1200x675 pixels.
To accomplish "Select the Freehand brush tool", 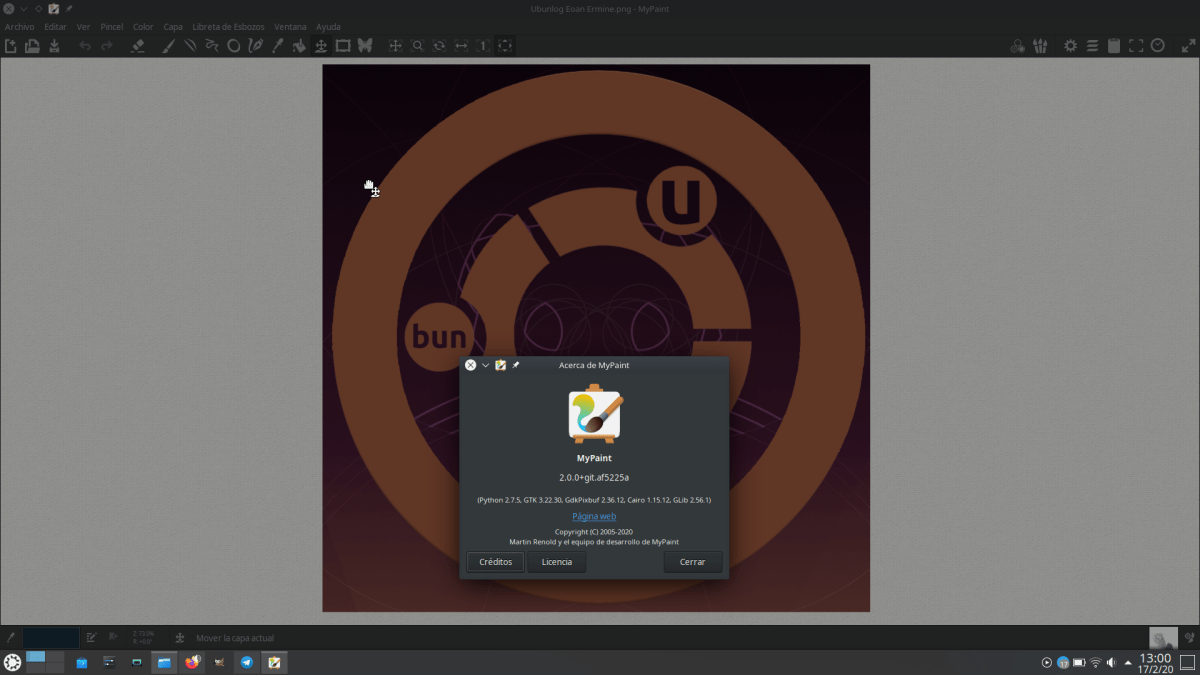I will (168, 45).
